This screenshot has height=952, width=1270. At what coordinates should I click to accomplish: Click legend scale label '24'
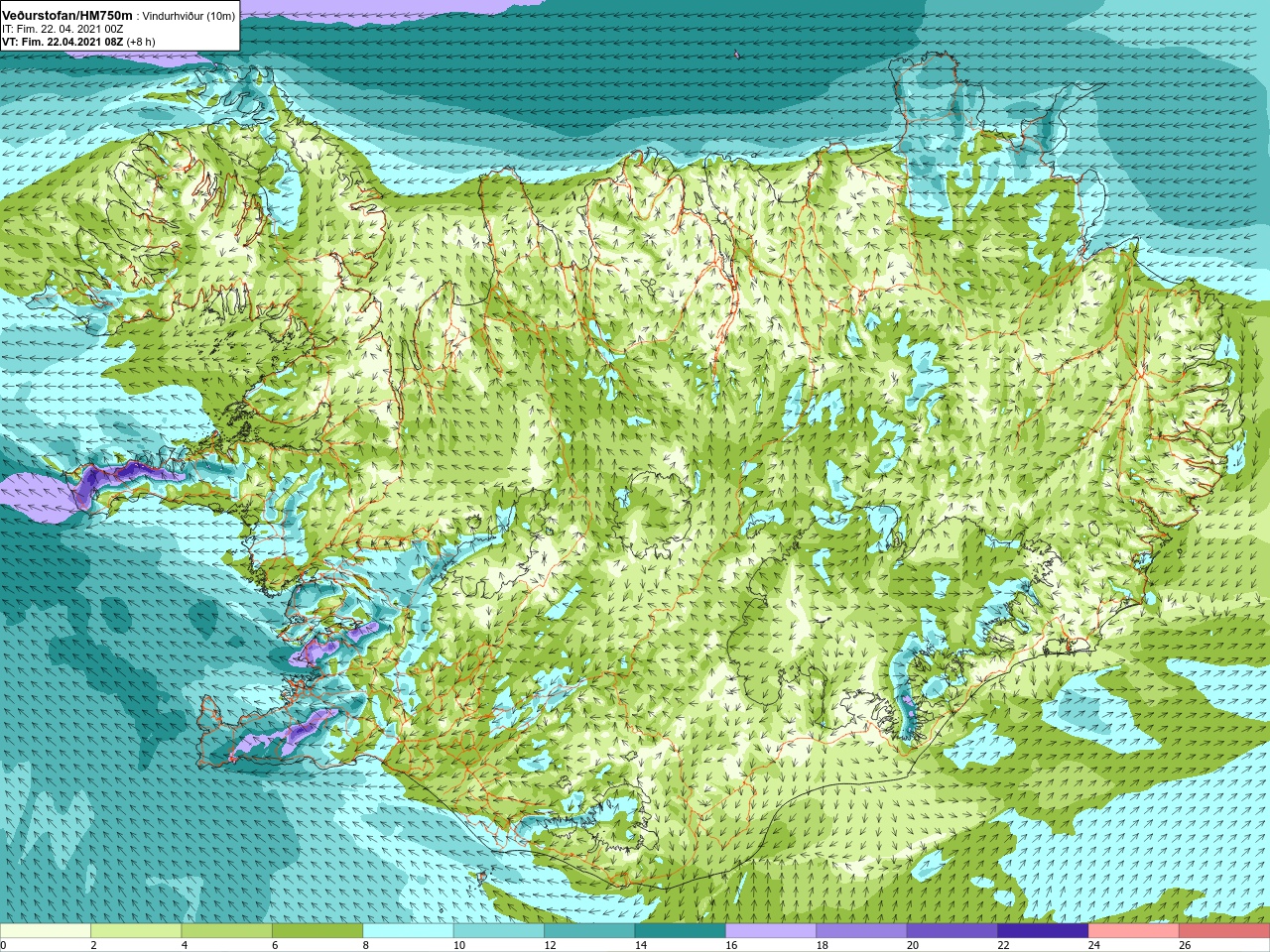1094,945
